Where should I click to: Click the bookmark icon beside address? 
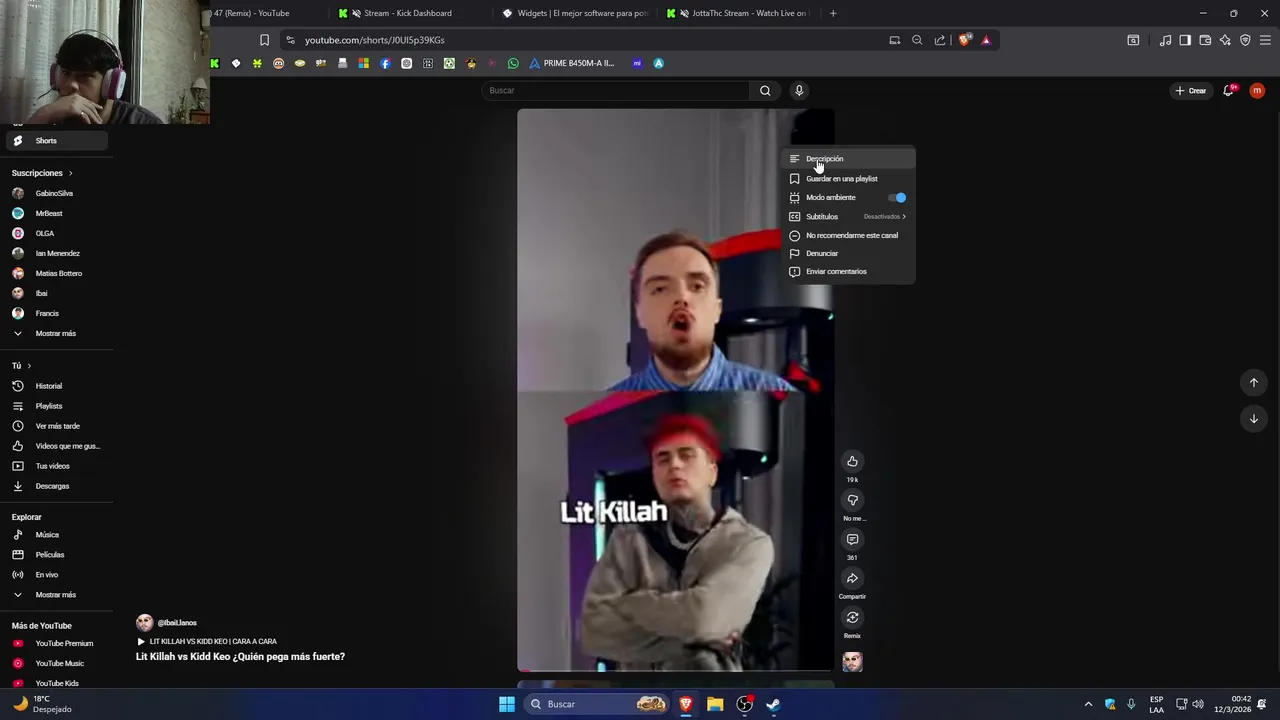(264, 40)
